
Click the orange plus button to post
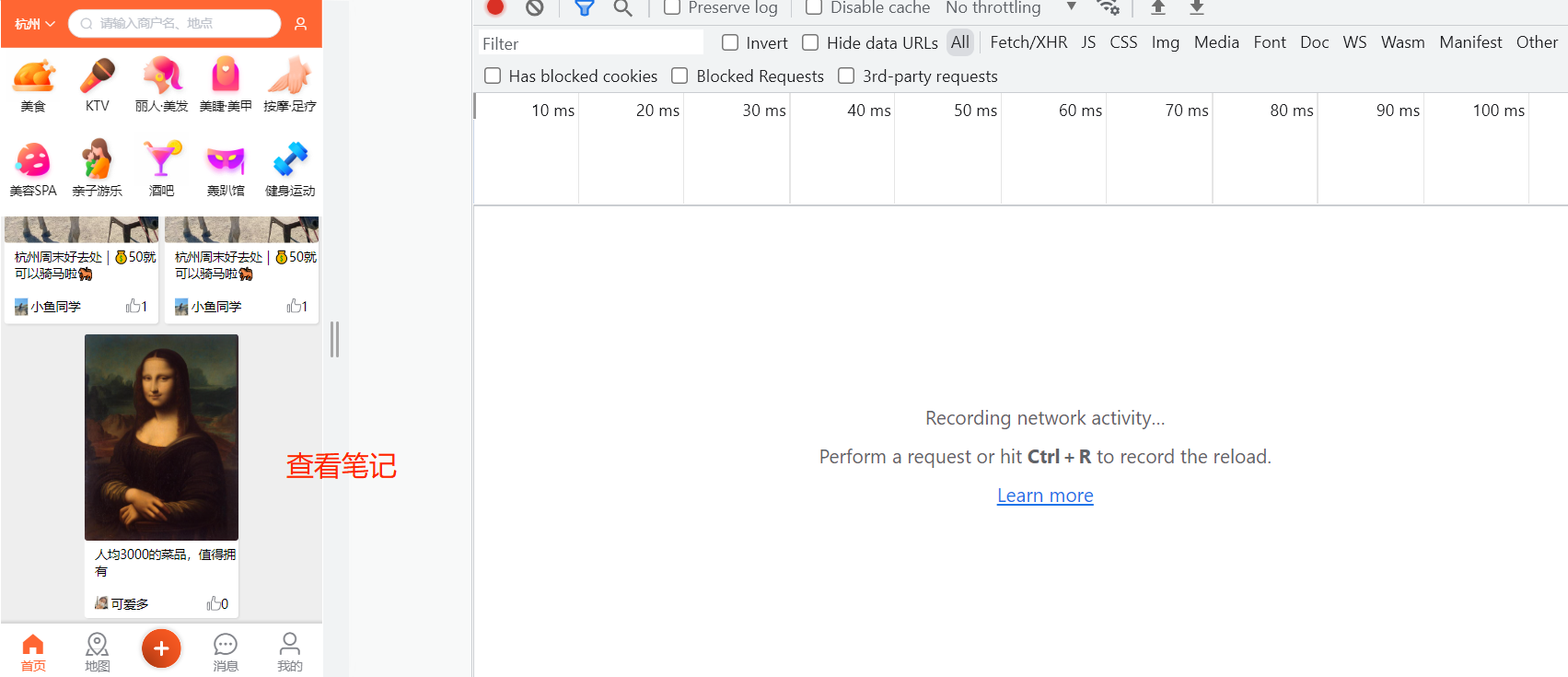[161, 648]
